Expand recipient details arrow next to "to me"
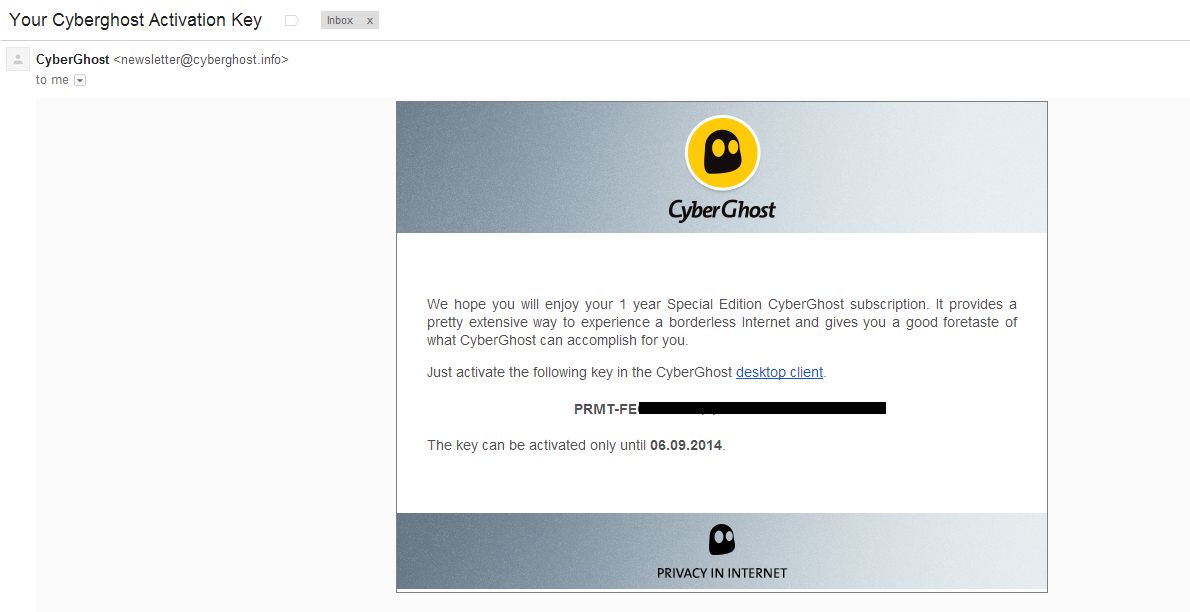This screenshot has width=1190, height=612. [80, 80]
